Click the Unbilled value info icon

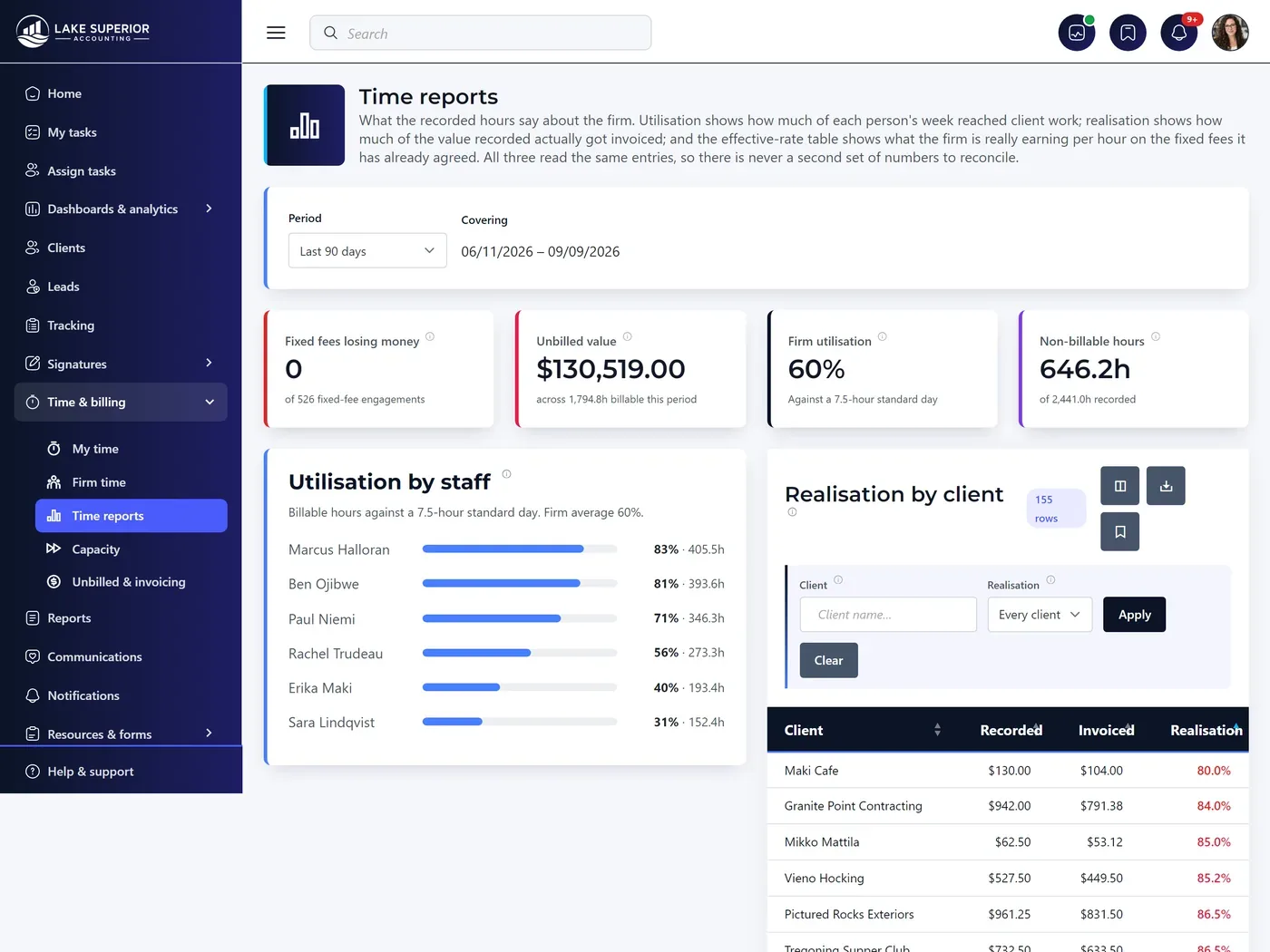[x=627, y=336]
